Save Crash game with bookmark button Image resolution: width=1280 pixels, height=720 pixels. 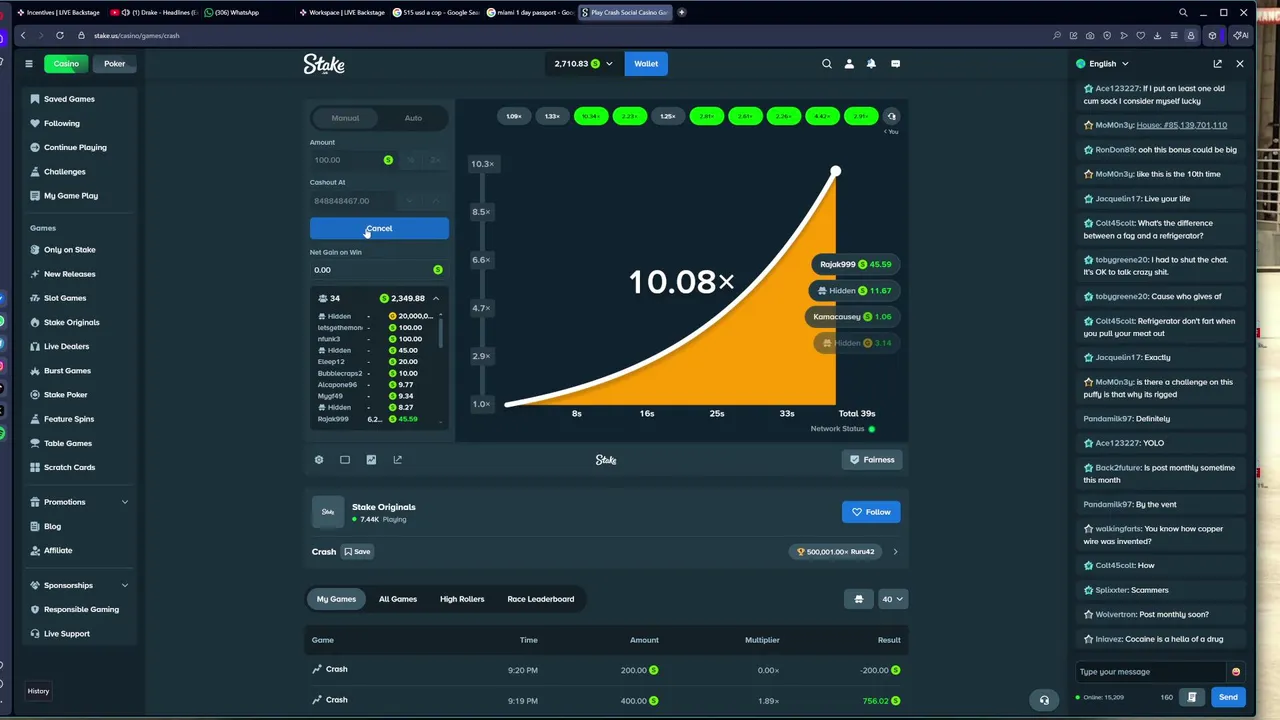coord(357,552)
